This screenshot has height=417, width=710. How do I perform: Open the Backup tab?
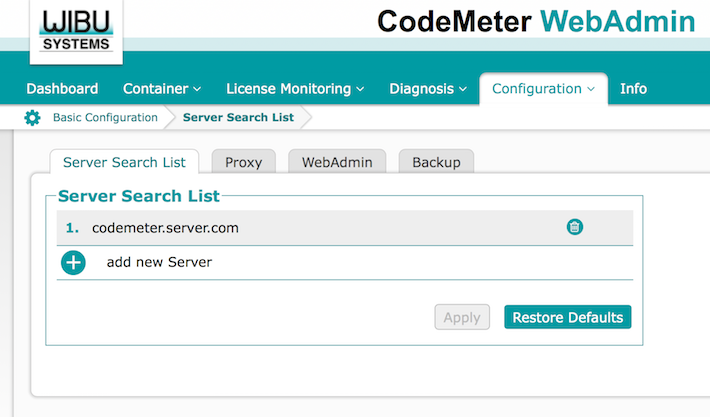(436, 162)
